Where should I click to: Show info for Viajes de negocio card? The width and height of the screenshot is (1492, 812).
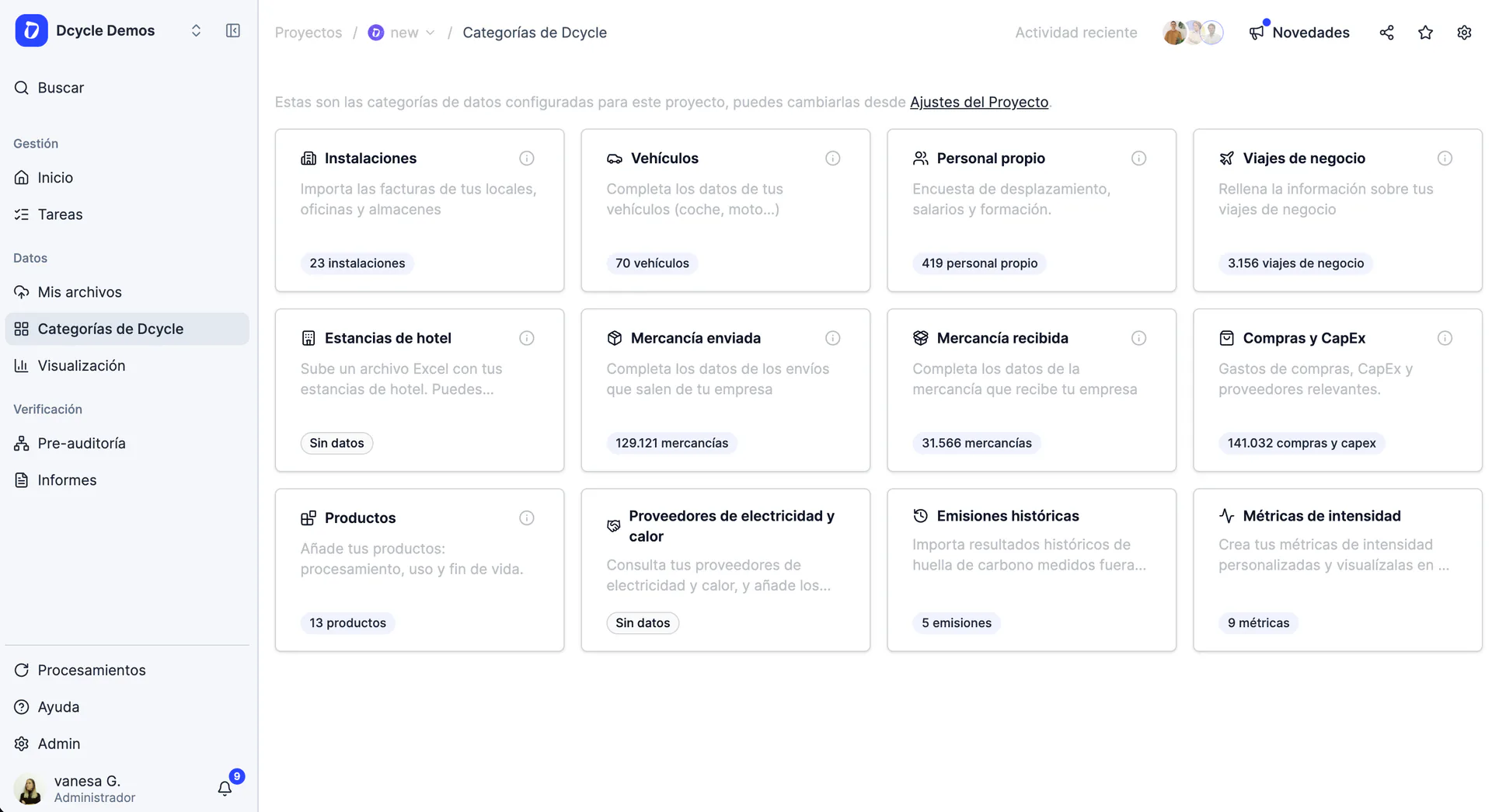click(1445, 159)
